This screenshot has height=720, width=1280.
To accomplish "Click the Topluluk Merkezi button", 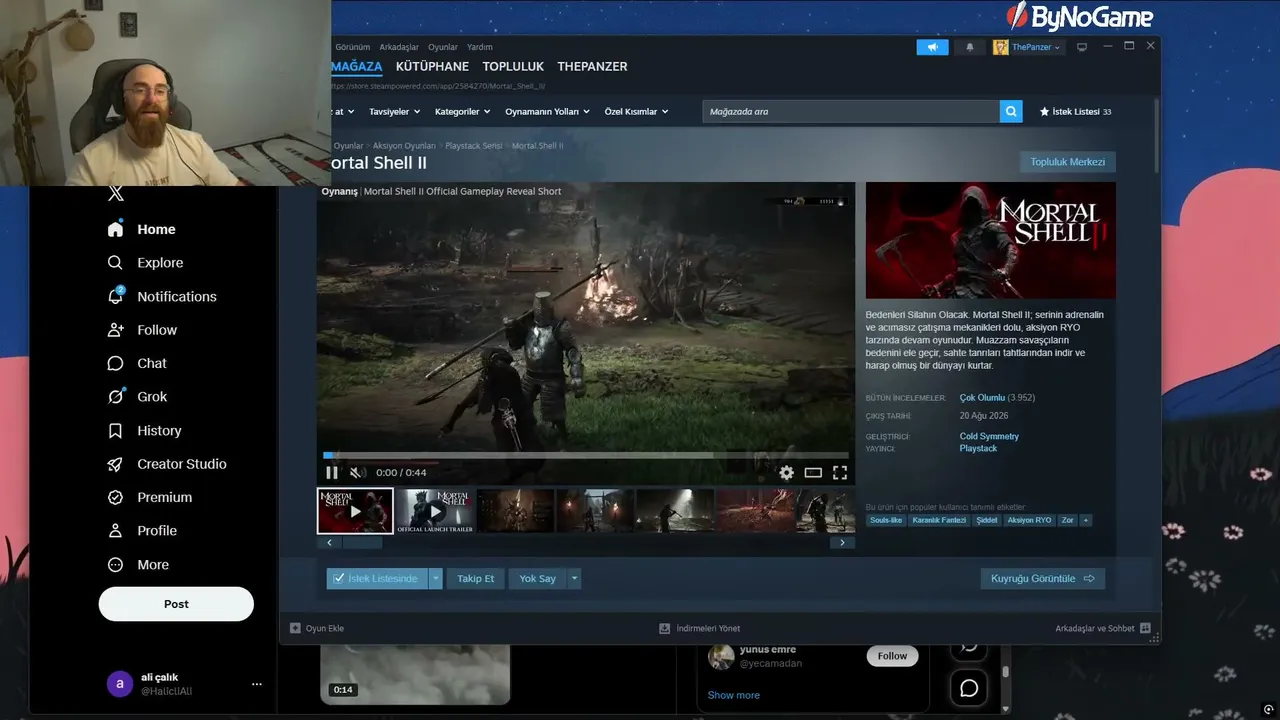I will pos(1068,162).
